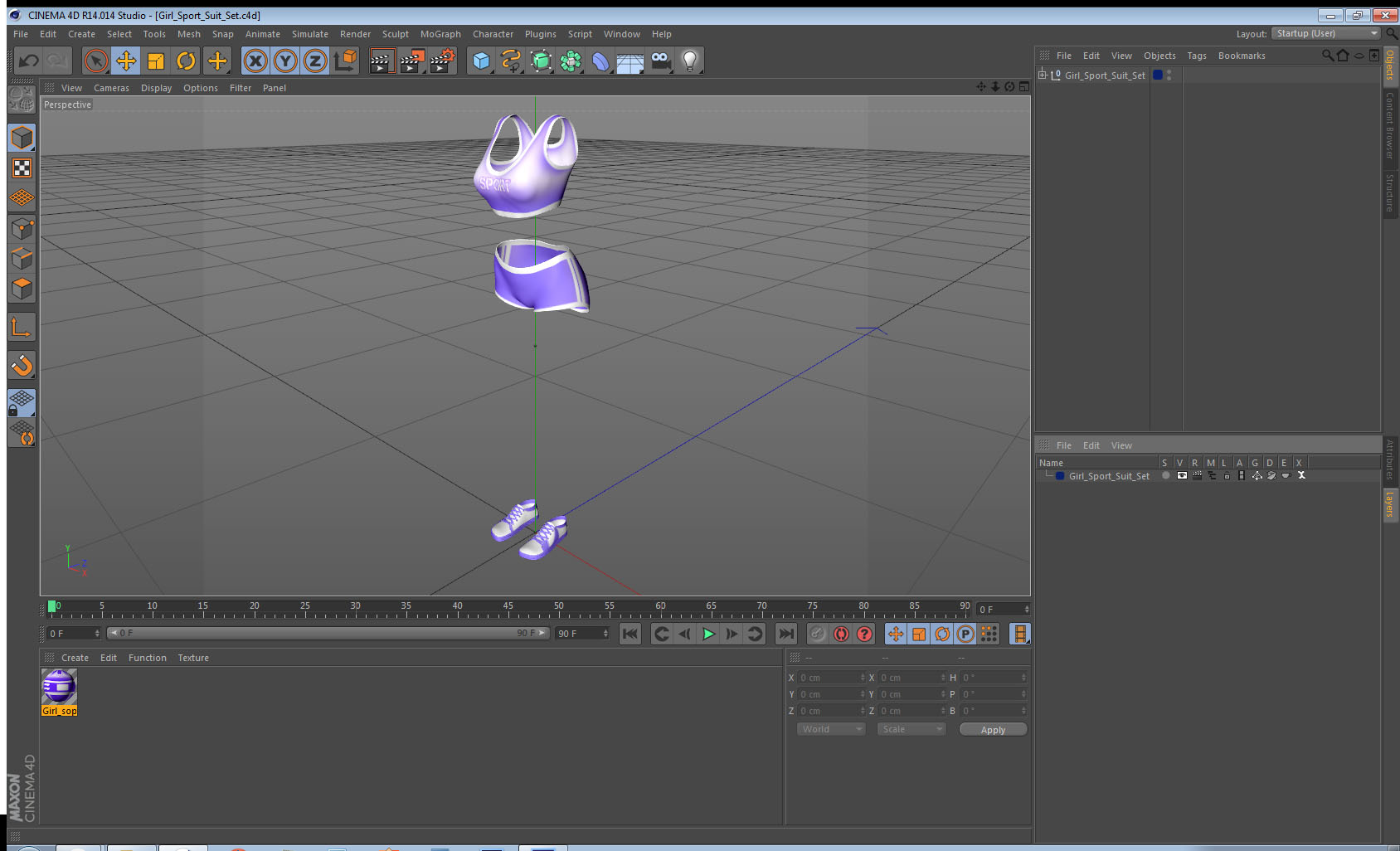Open the viewport Cameras menu
The width and height of the screenshot is (1400, 851).
click(111, 88)
